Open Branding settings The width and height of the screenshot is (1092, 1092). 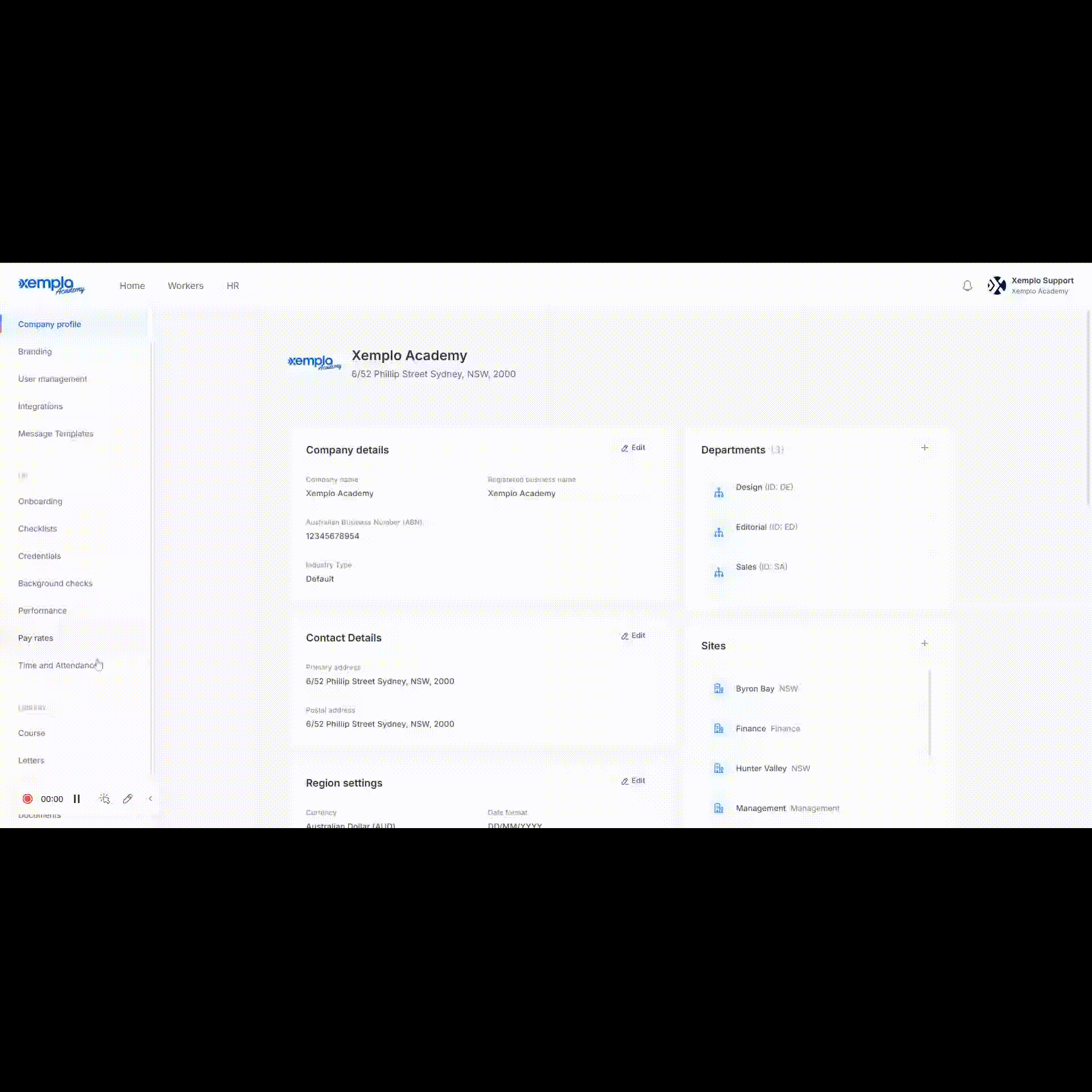coord(35,351)
